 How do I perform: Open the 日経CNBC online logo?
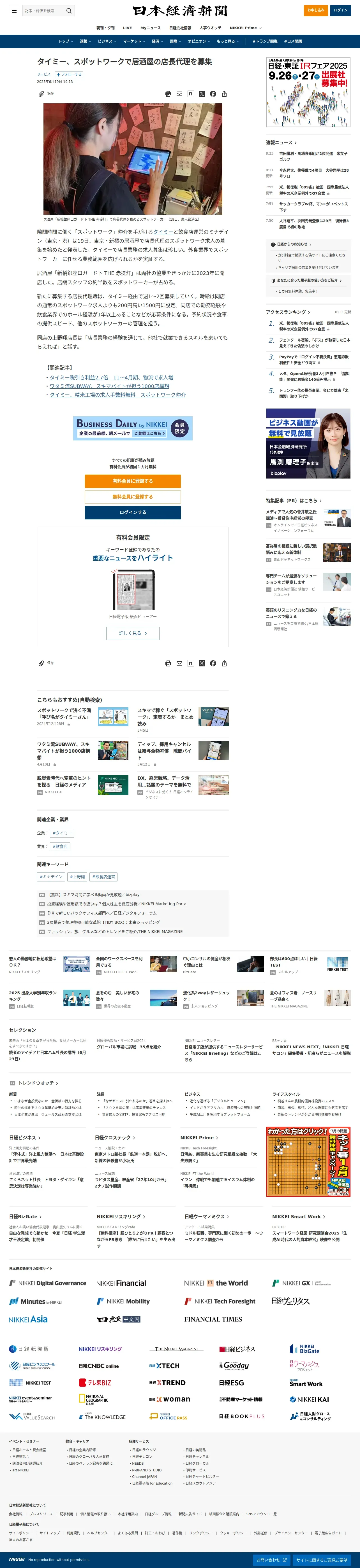[99, 1366]
